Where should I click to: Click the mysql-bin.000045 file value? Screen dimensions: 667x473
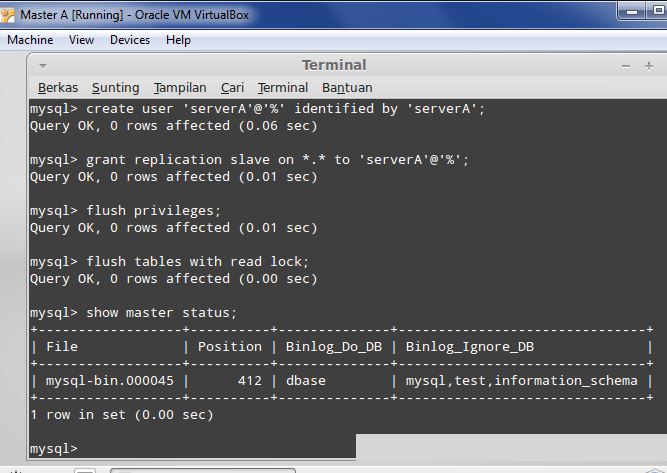tap(110, 381)
